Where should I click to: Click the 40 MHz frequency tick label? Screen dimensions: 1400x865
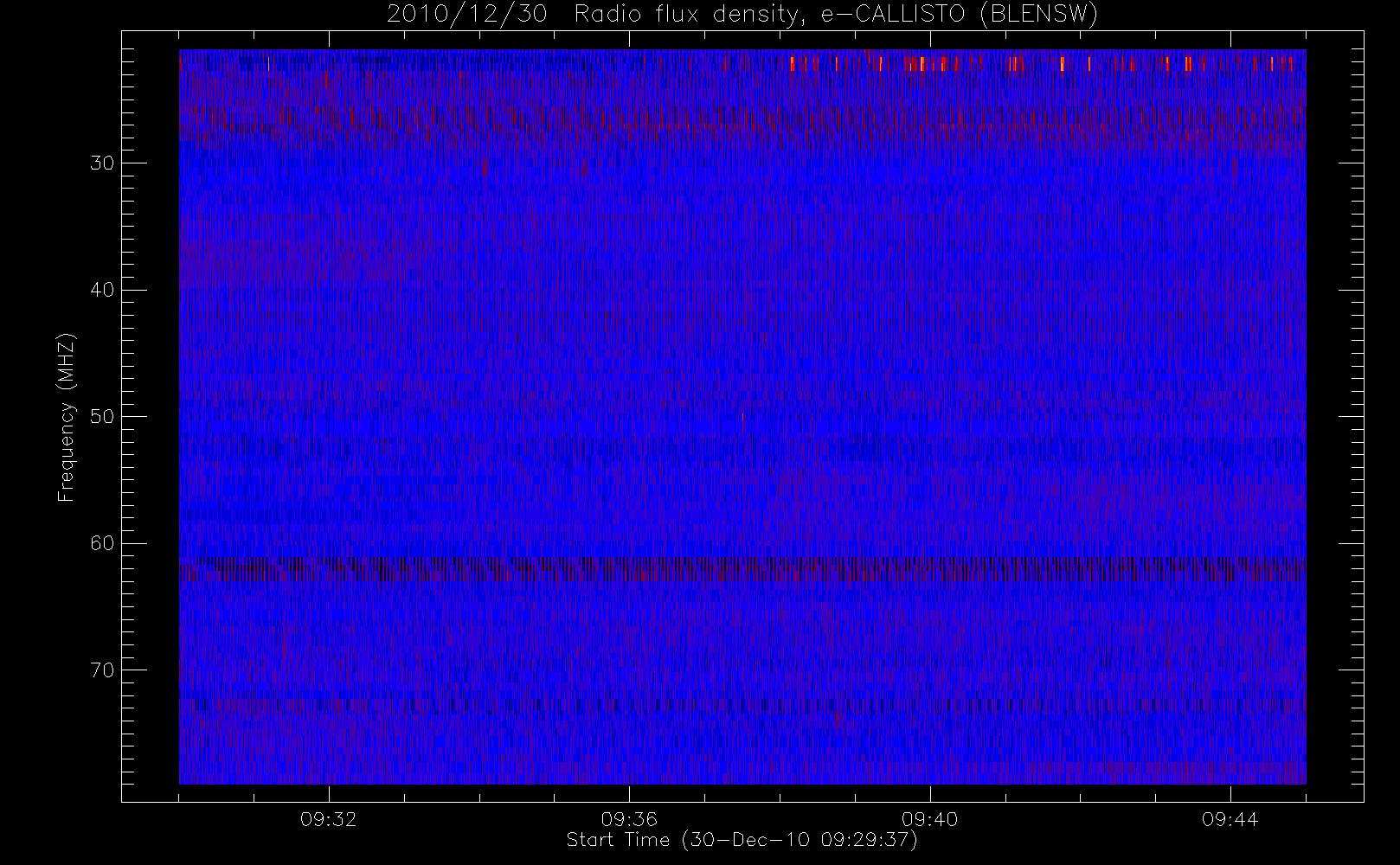click(x=102, y=290)
